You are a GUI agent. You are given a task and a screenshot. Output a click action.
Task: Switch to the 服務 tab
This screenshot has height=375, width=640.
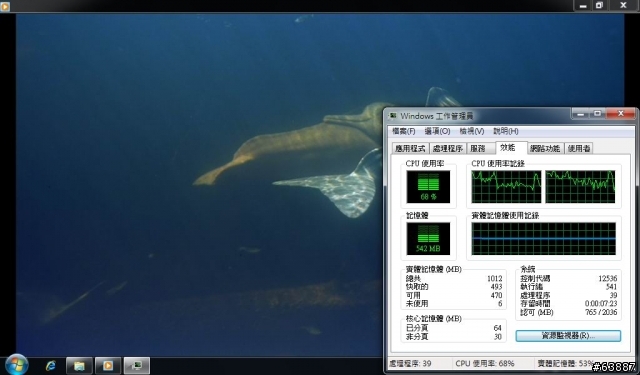478,149
